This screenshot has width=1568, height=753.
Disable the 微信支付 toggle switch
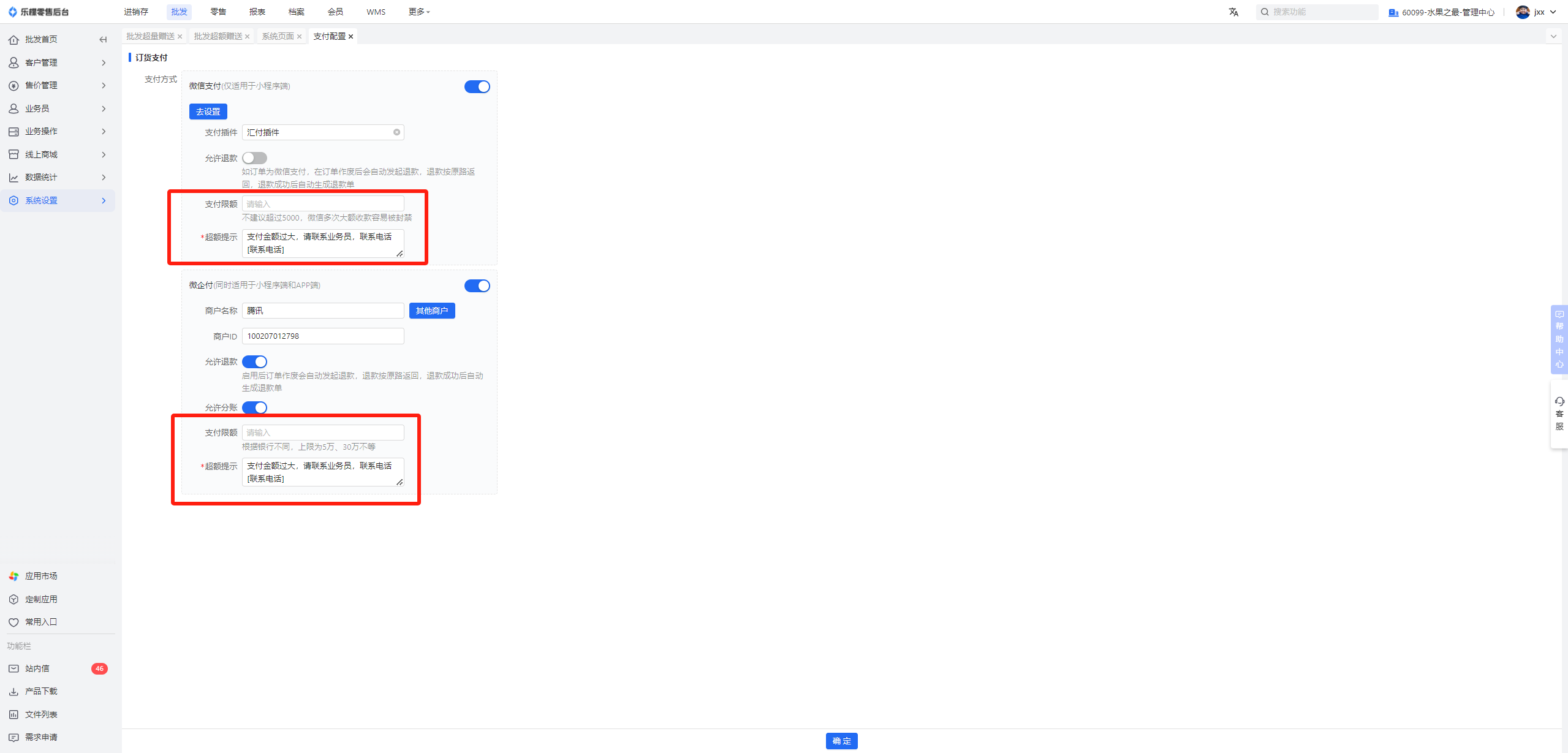click(477, 86)
